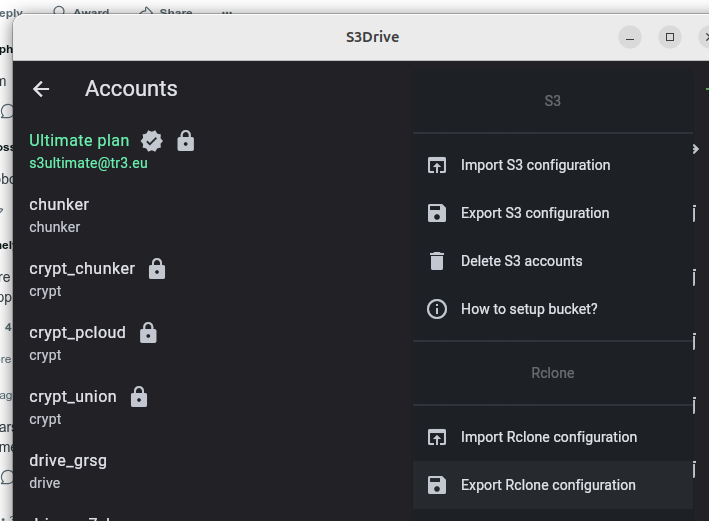Click the verified badge next to Ultimate plan
709x521 pixels.
coord(151,141)
